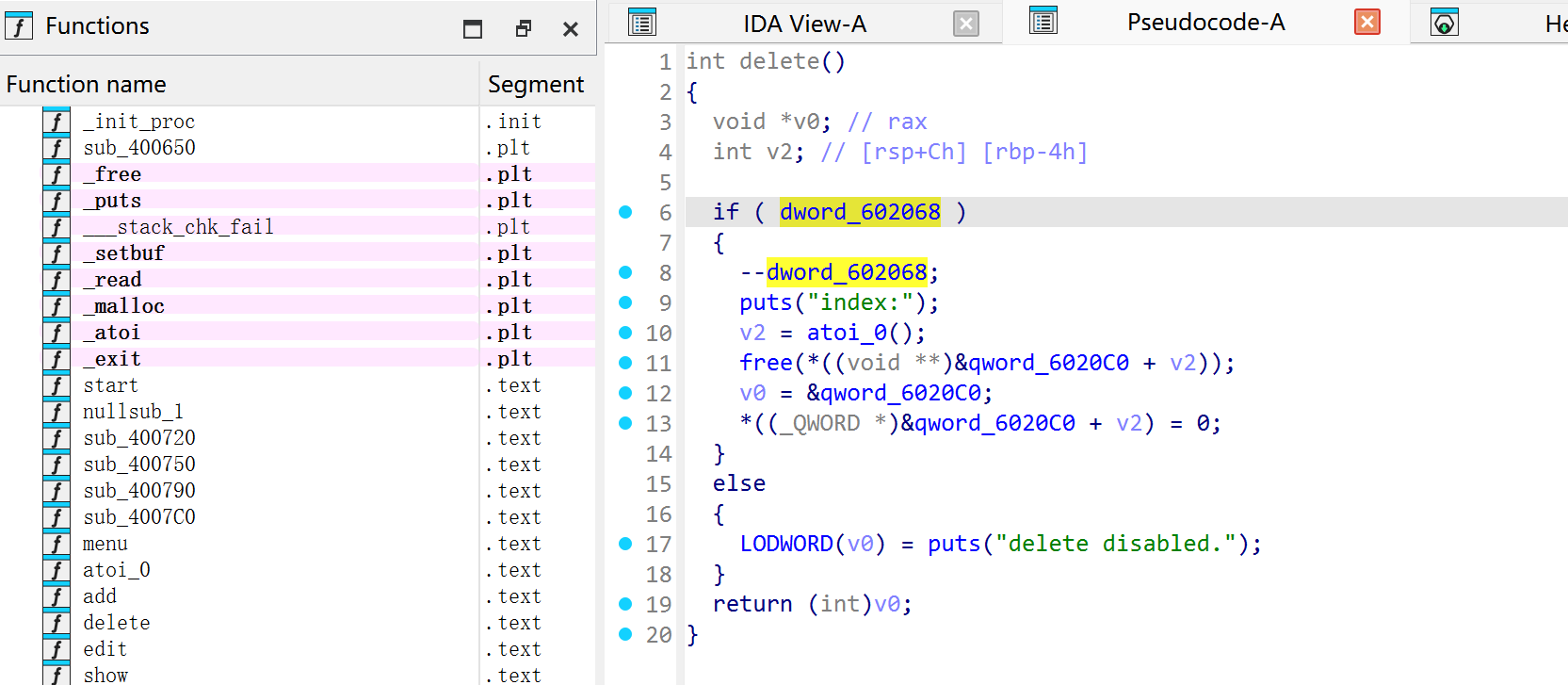
Task: Click the function icon beside _setbuf
Action: (x=57, y=253)
